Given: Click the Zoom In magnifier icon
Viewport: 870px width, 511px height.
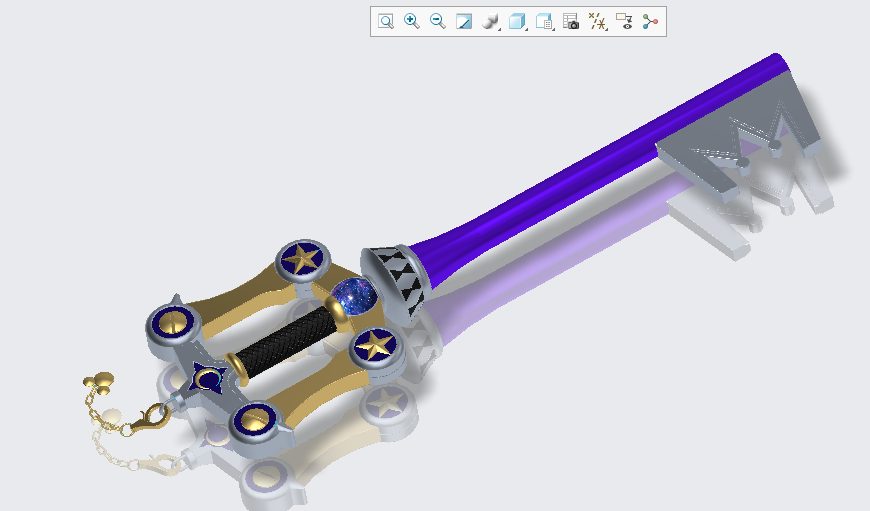Looking at the screenshot, I should [412, 22].
